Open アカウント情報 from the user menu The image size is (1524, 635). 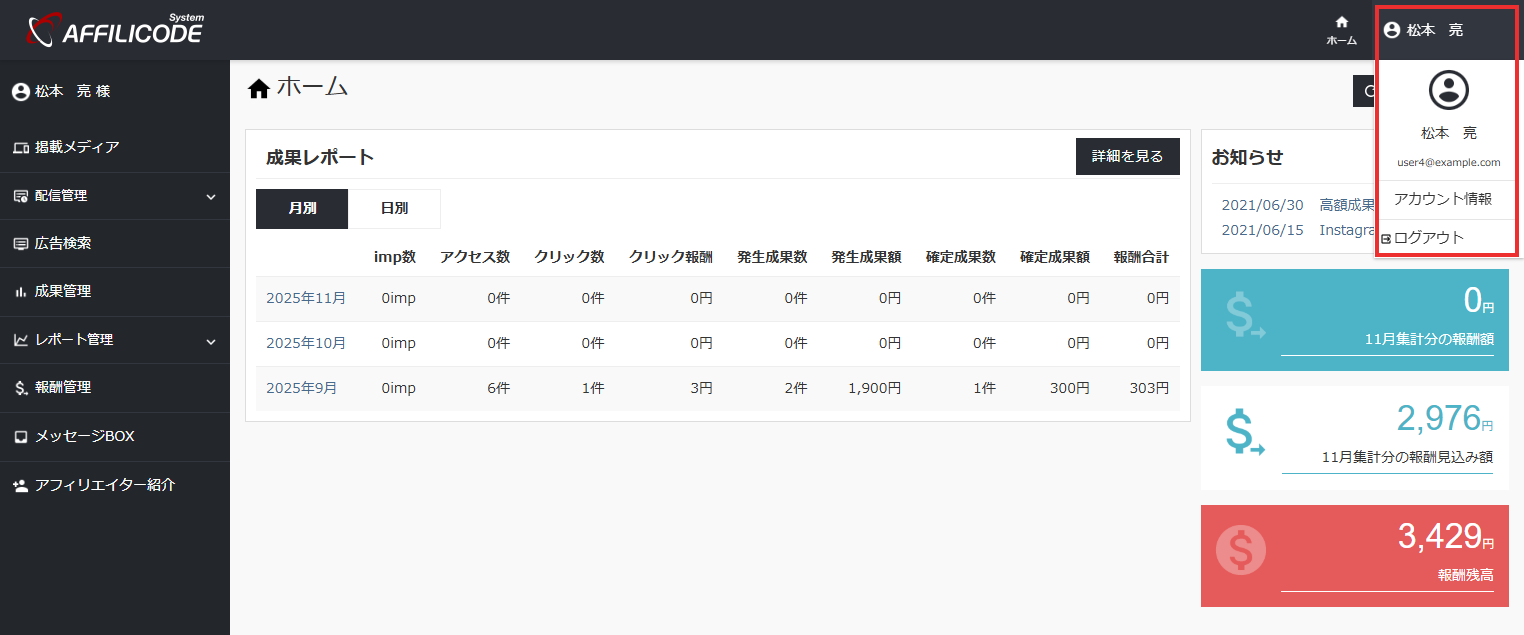(x=1442, y=199)
